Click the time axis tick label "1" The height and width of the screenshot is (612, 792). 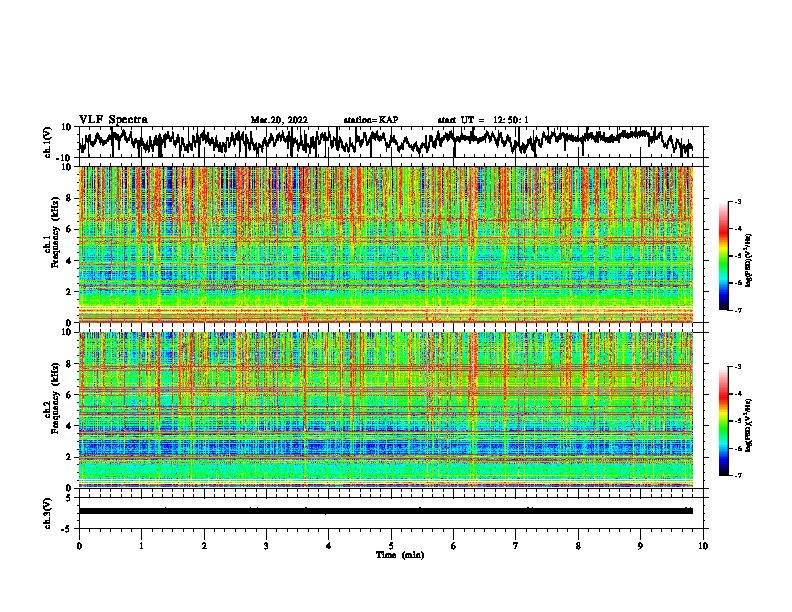coord(141,546)
